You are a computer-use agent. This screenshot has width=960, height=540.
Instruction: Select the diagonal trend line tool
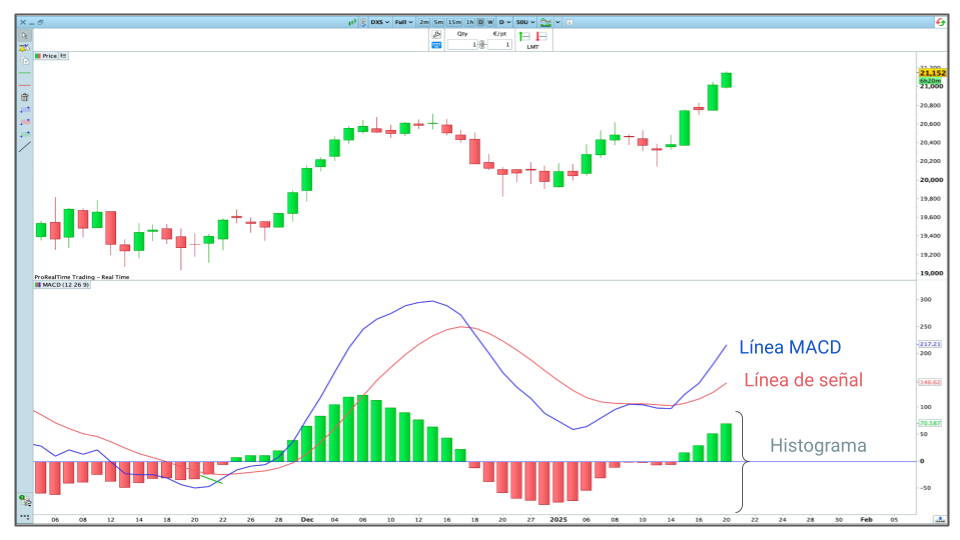pyautogui.click(x=24, y=147)
